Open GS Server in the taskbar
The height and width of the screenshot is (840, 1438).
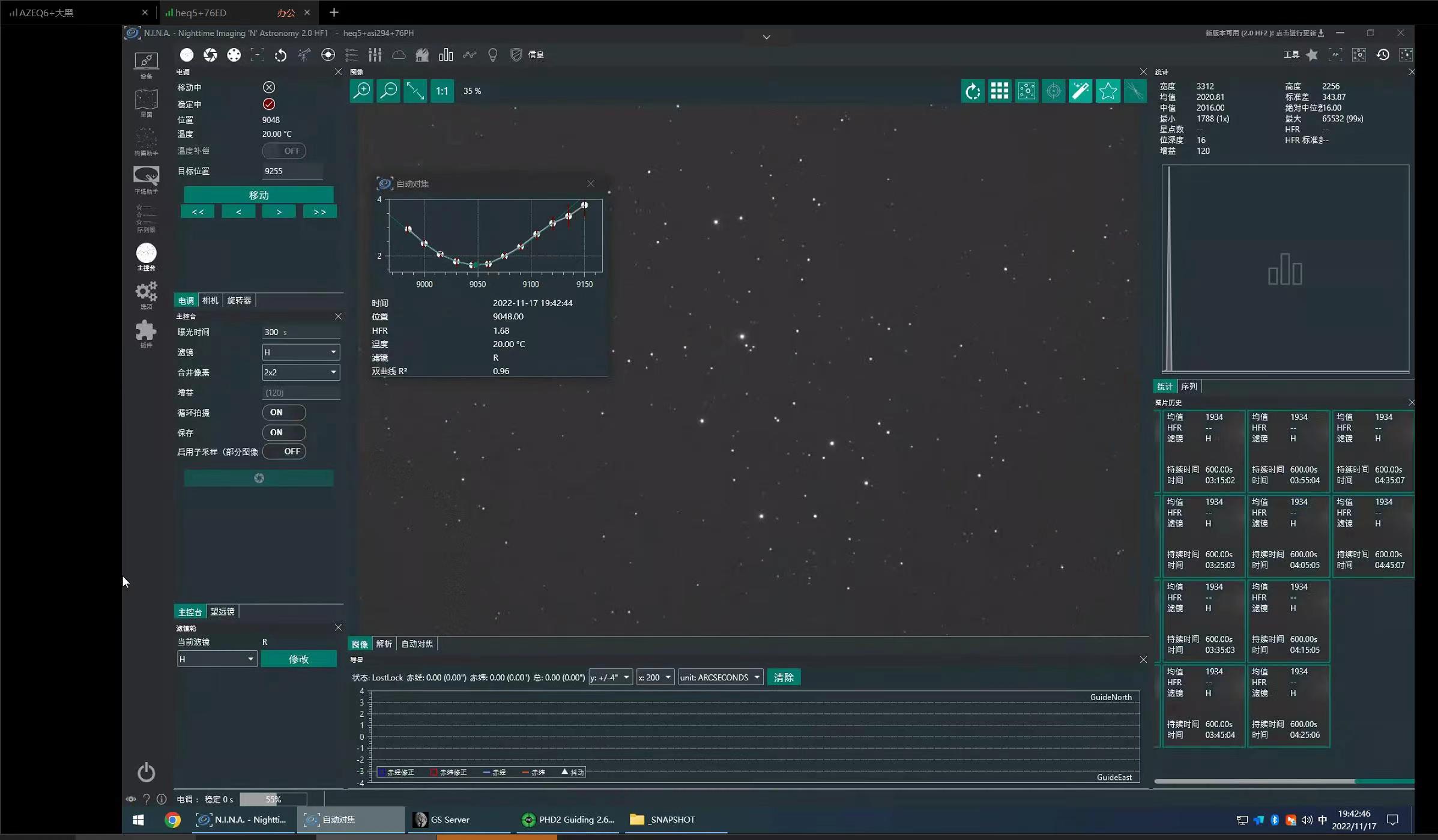coord(460,820)
